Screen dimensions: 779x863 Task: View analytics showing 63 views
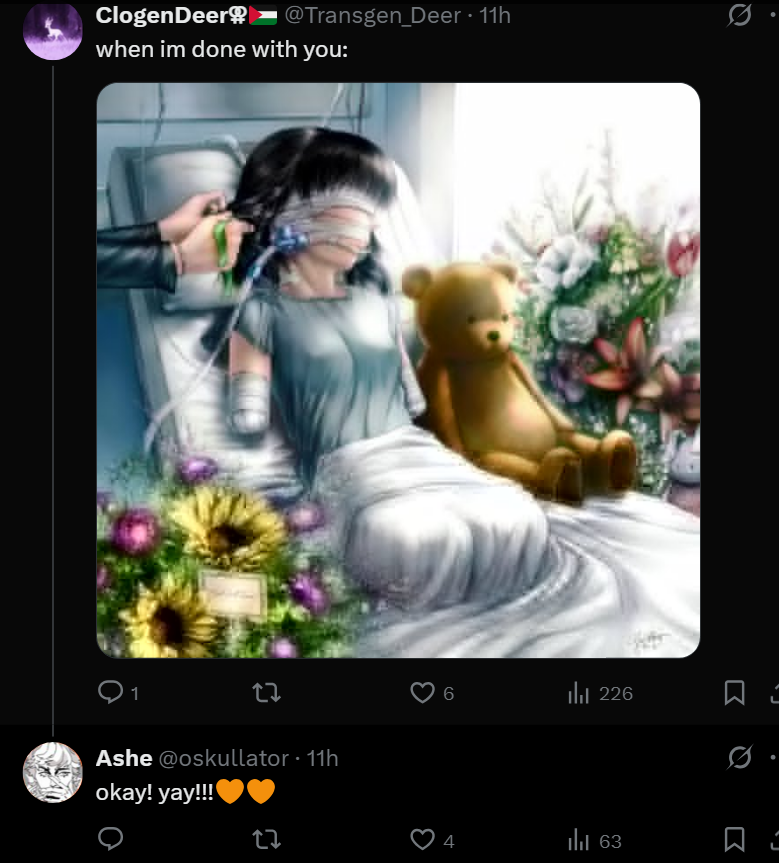click(x=595, y=840)
